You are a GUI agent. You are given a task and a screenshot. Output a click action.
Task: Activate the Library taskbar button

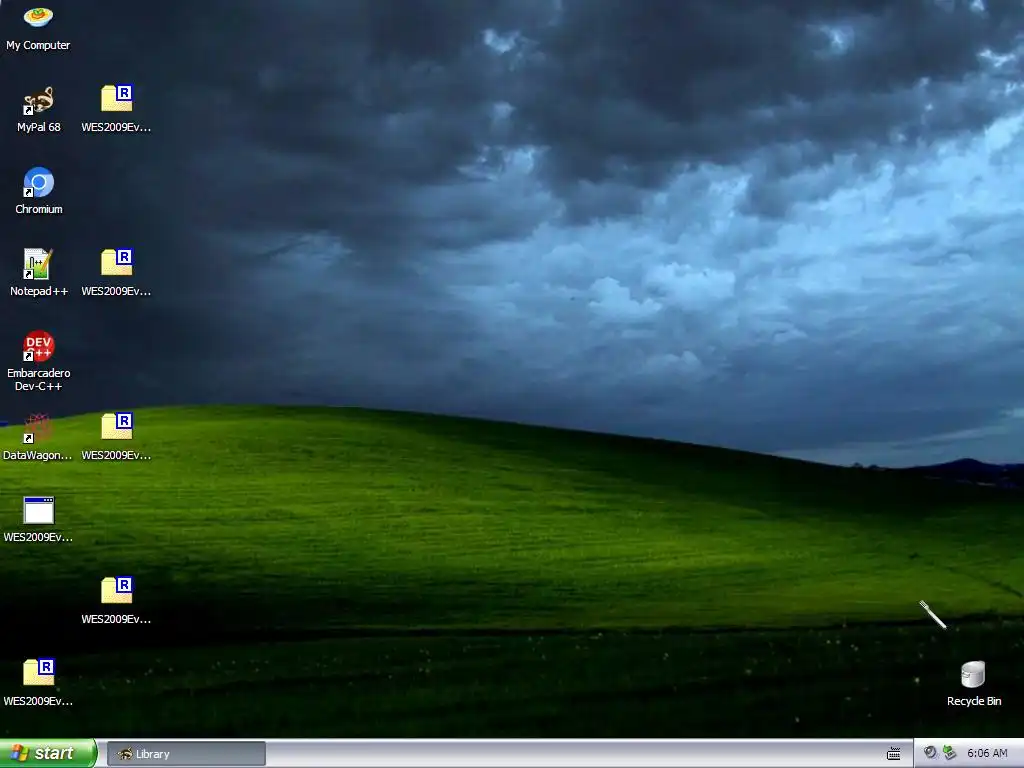point(186,754)
